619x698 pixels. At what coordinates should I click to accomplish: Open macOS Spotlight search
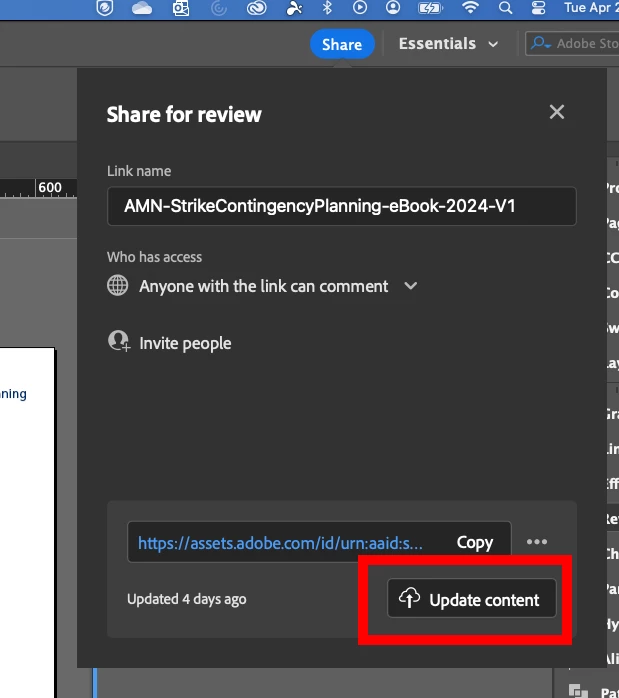505,8
